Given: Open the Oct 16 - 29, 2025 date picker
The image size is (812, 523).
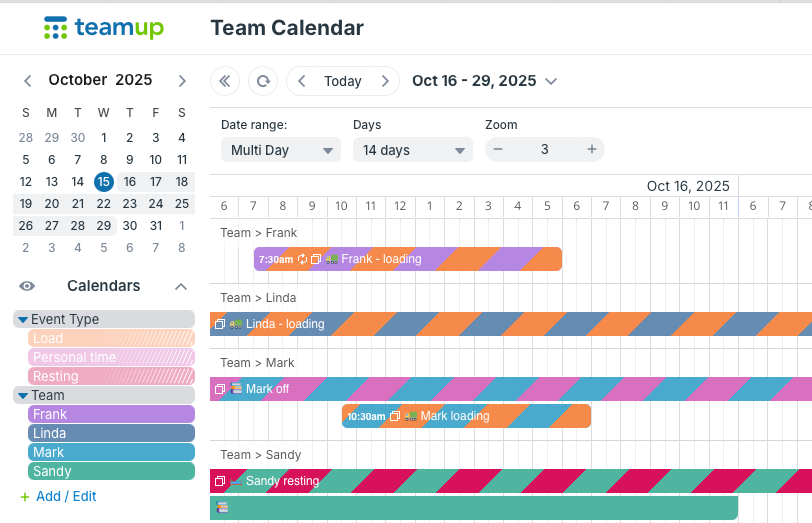Looking at the screenshot, I should (485, 81).
